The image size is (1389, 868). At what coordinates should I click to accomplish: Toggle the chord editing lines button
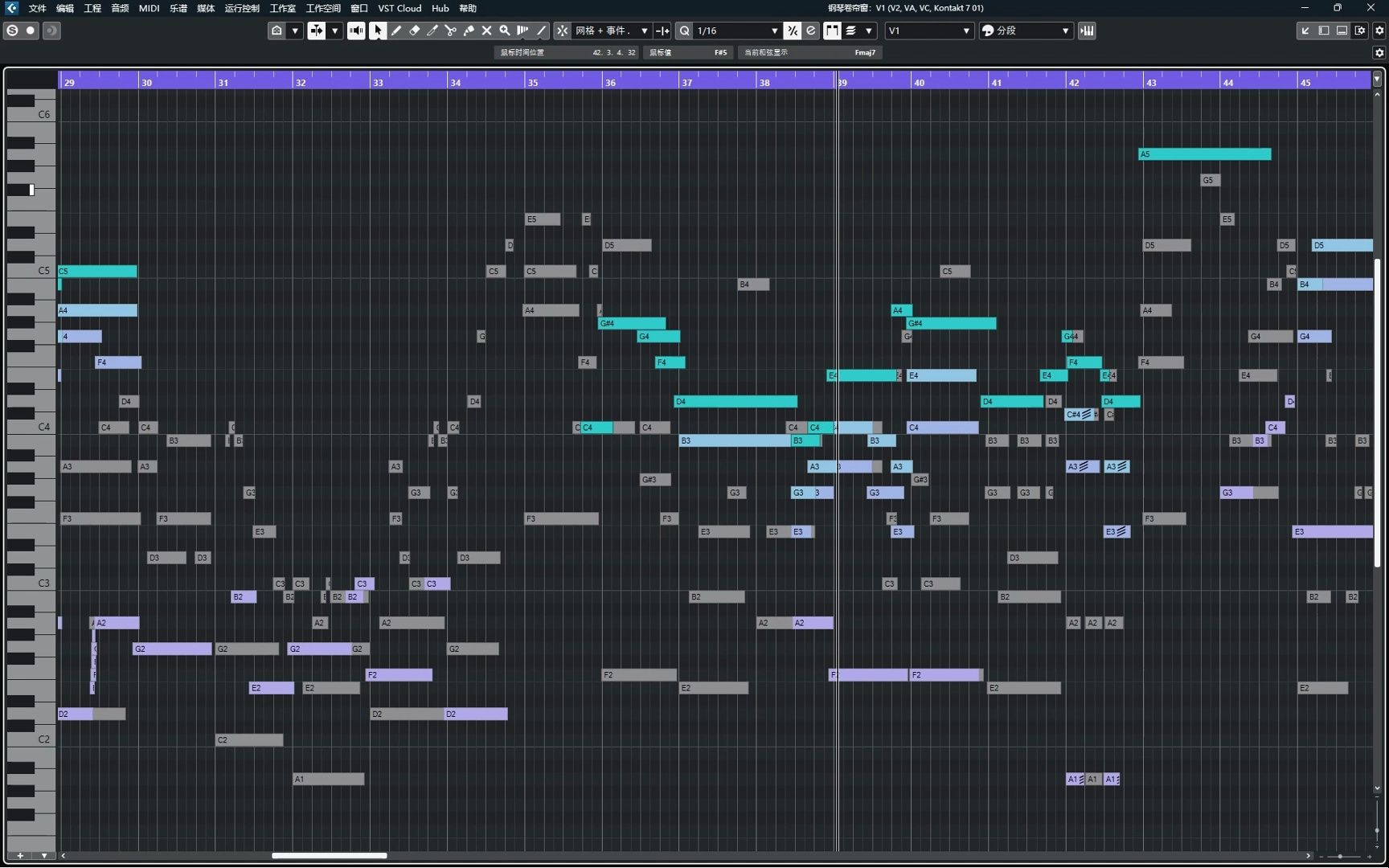pyautogui.click(x=851, y=31)
